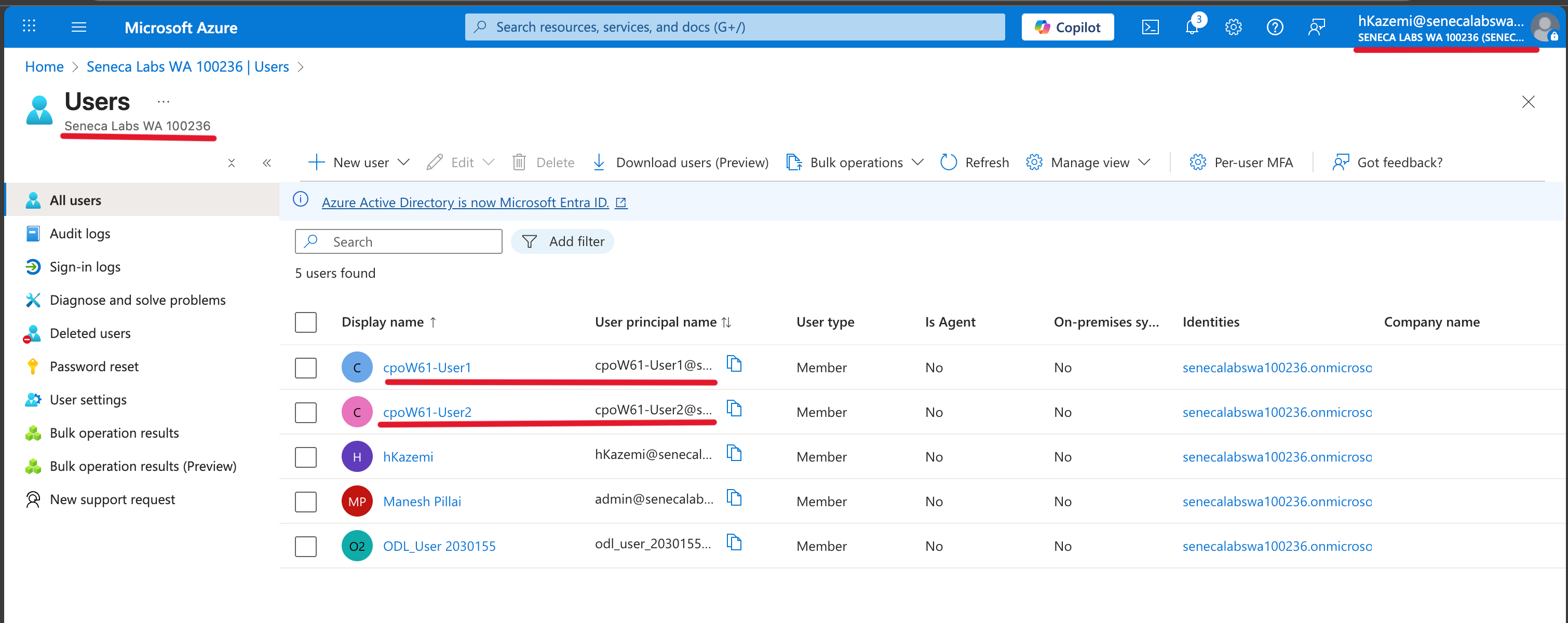
Task: Sort by User principal name arrows
Action: tap(726, 322)
